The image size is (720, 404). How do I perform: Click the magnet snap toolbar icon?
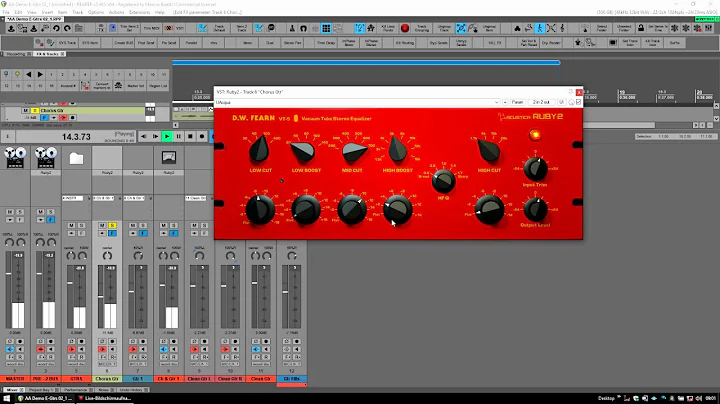pos(304,28)
